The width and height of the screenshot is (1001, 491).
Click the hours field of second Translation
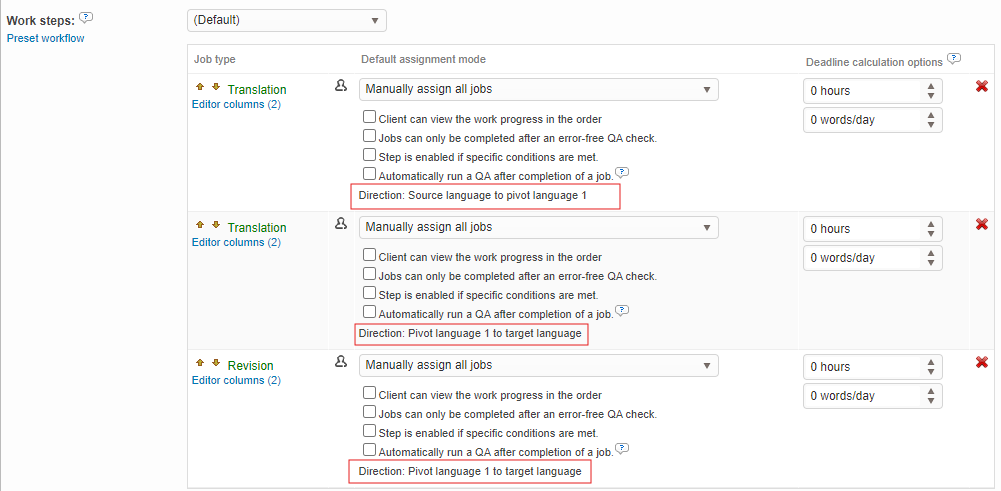[862, 228]
